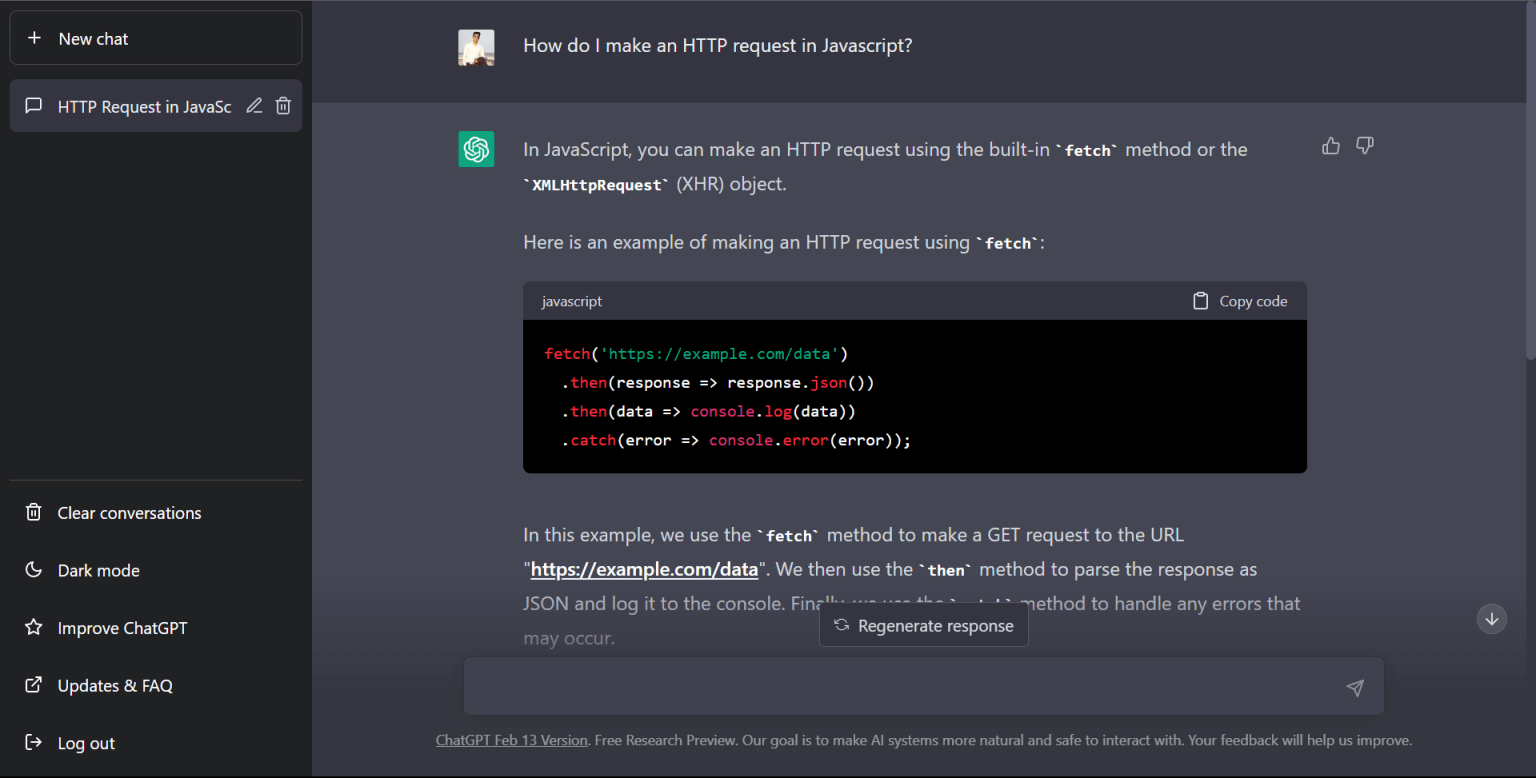Open the ChatGPT Feb 13 Version link
Viewport: 1536px width, 778px height.
click(511, 740)
